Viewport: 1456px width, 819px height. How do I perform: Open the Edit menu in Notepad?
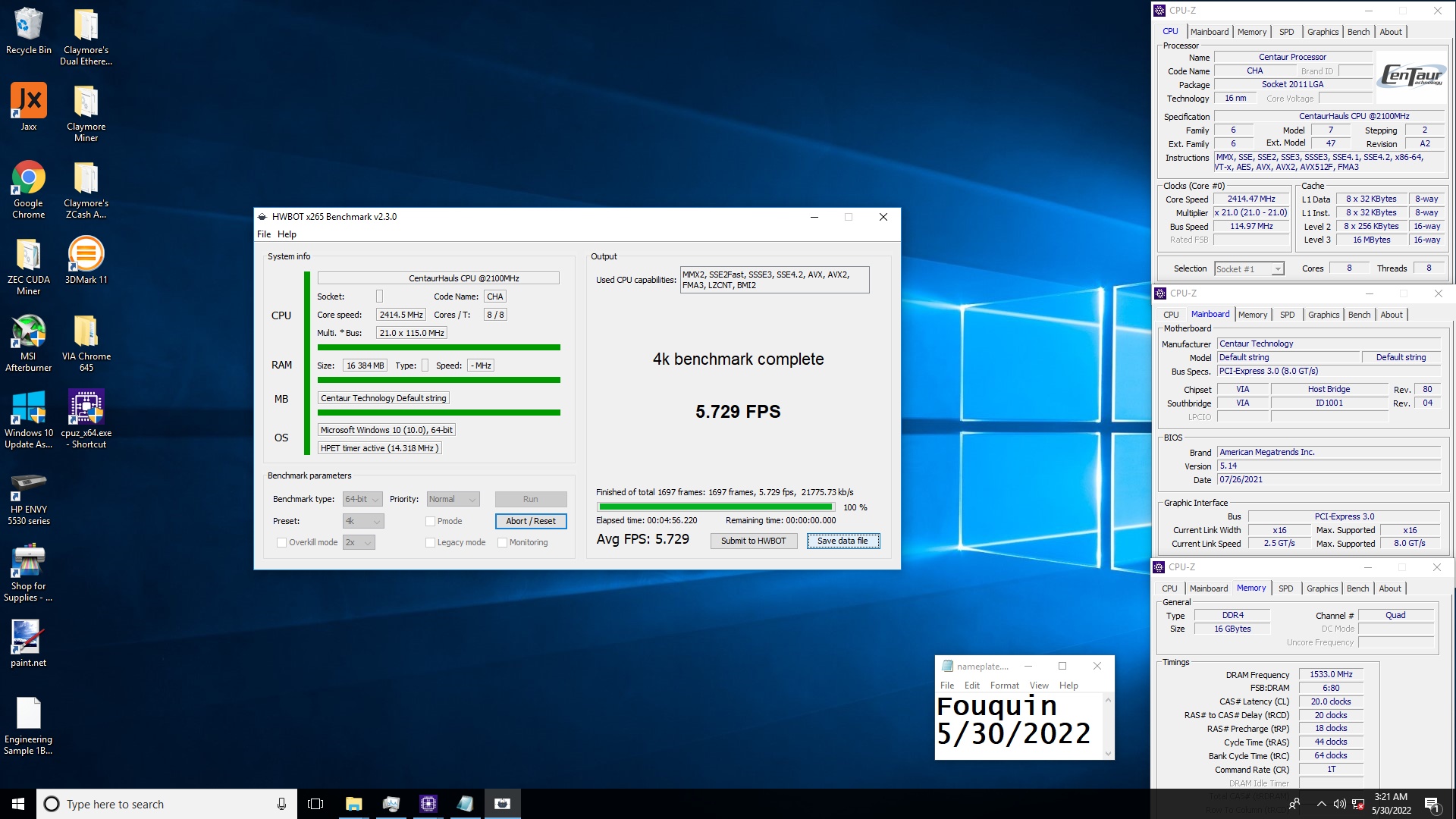971,686
